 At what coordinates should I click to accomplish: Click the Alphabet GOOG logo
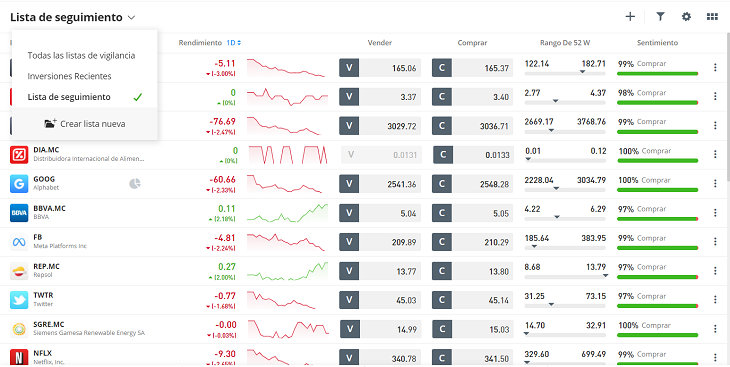pos(19,184)
